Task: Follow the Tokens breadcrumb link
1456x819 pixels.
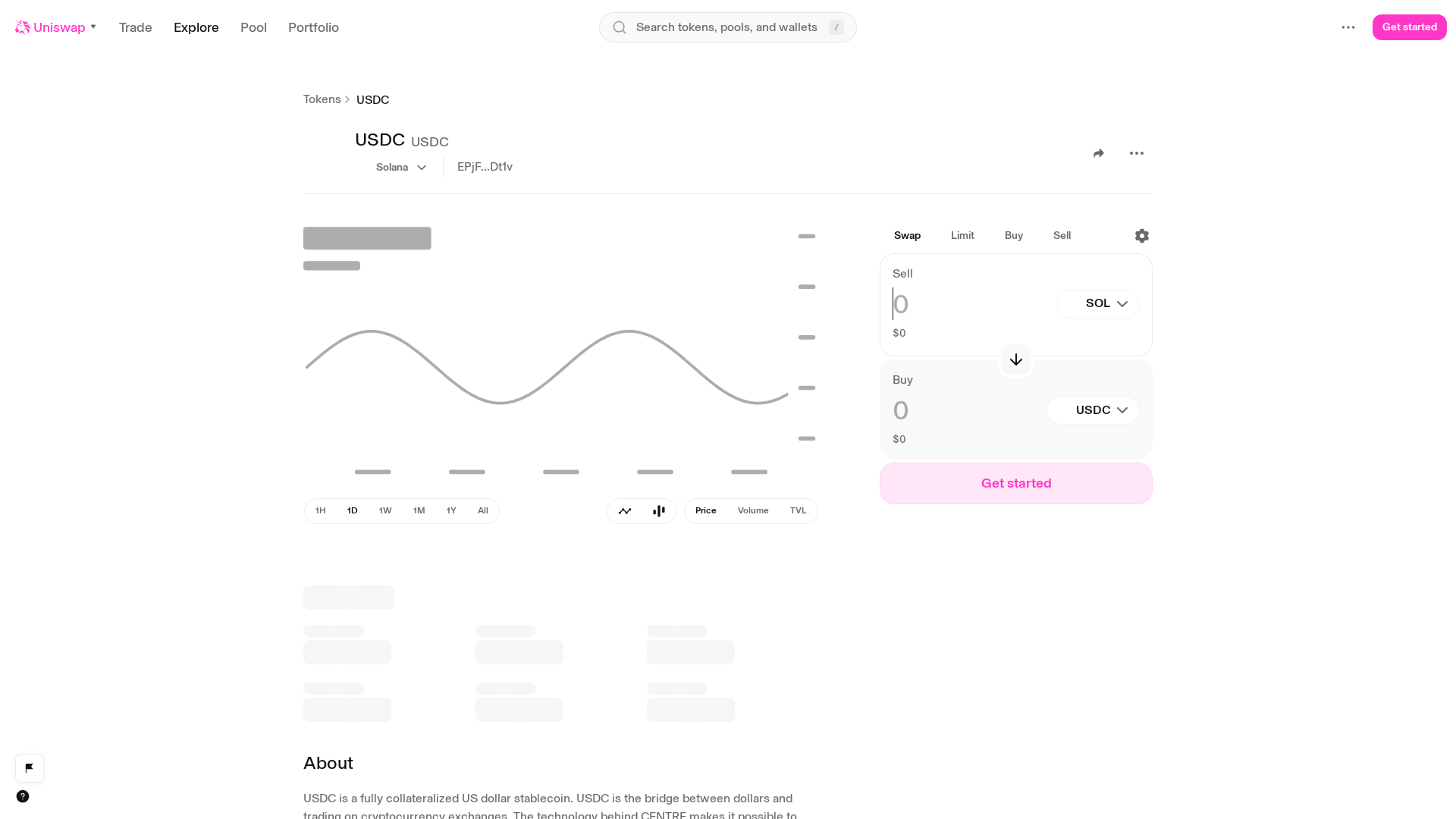Action: point(322,99)
